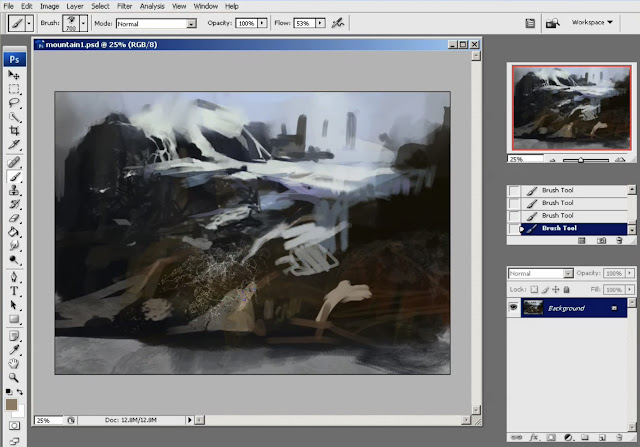Select the Rectangular Marquee tool

14,89
